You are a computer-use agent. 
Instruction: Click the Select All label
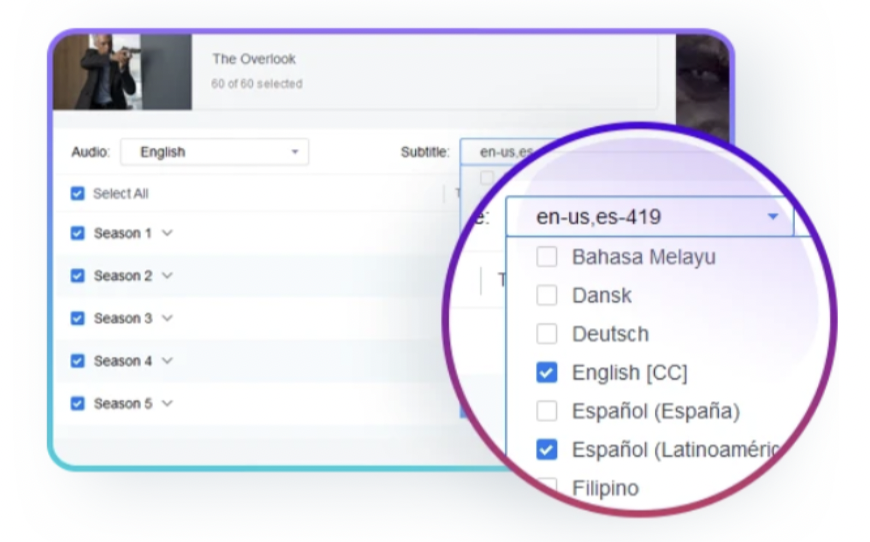(120, 194)
